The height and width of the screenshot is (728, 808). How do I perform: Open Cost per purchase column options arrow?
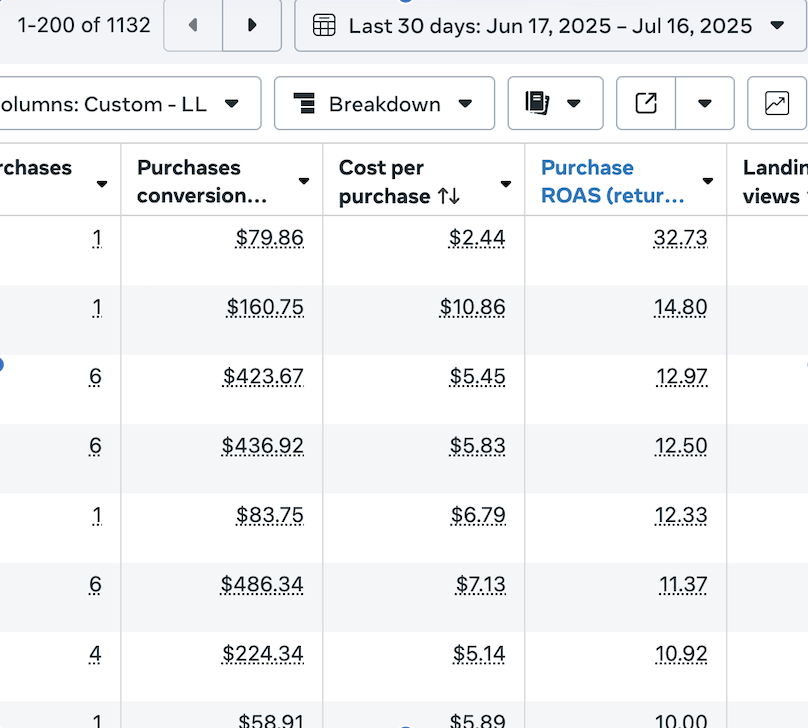[x=506, y=184]
